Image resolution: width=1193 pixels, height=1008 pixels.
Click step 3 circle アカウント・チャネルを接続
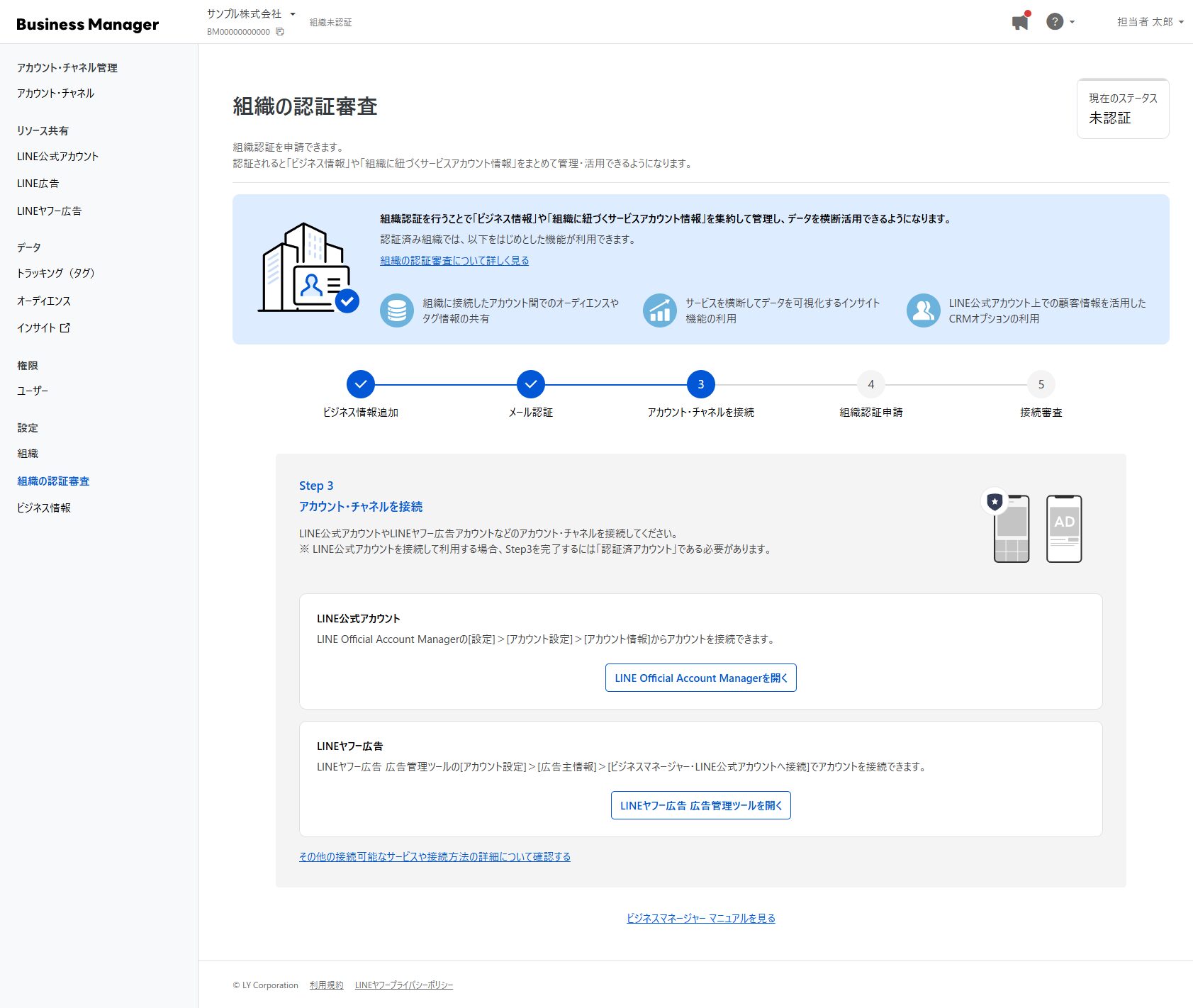(701, 384)
